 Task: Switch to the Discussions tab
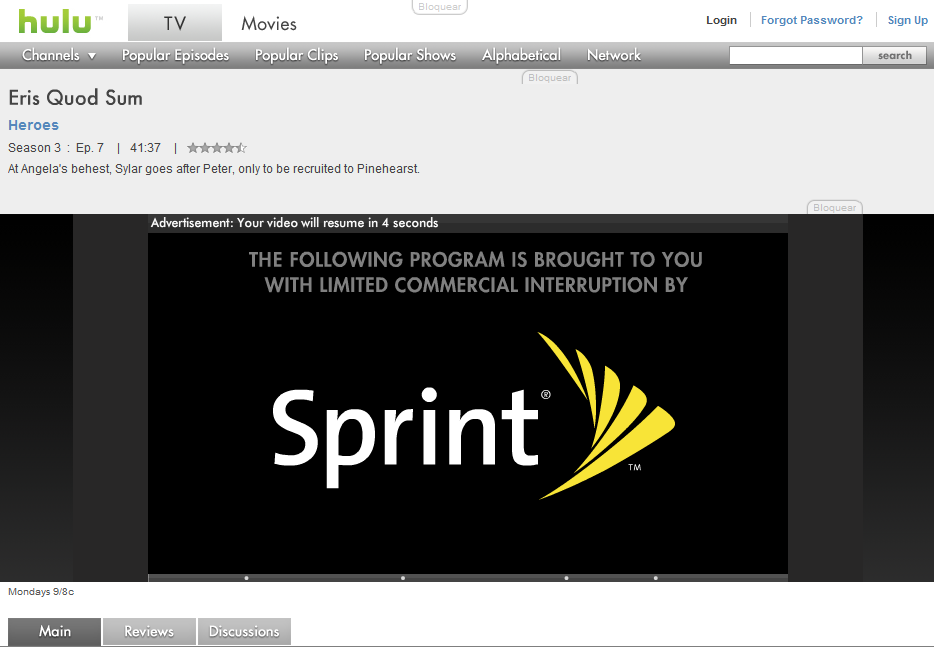click(244, 632)
